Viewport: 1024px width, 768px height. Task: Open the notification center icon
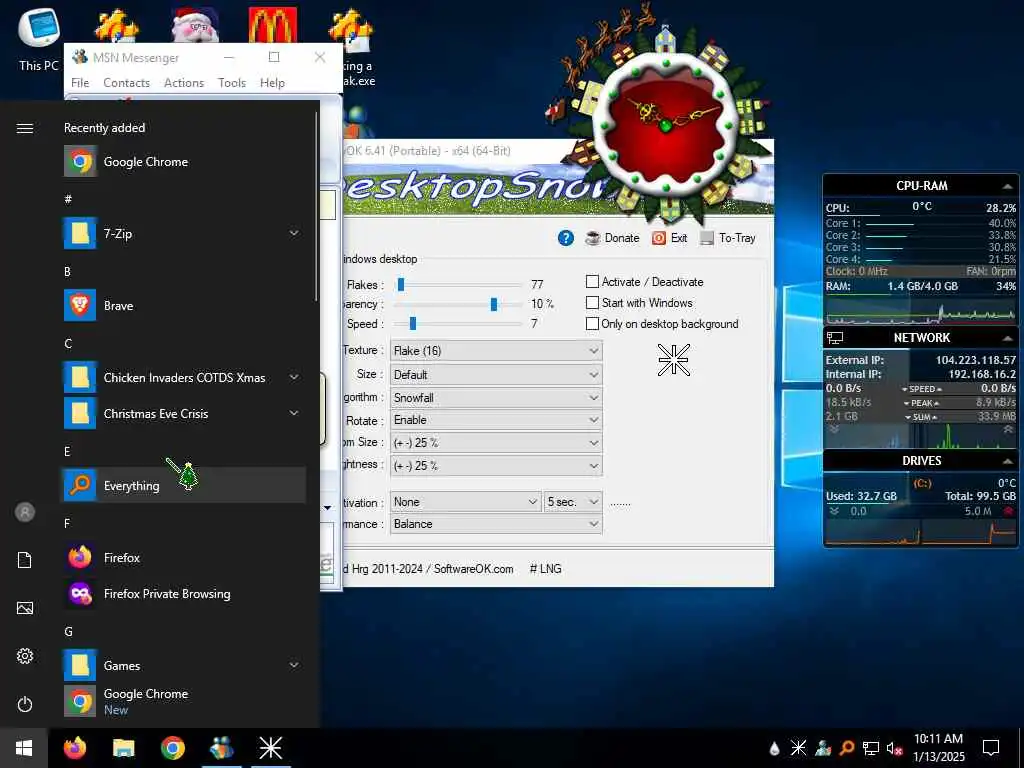point(991,748)
